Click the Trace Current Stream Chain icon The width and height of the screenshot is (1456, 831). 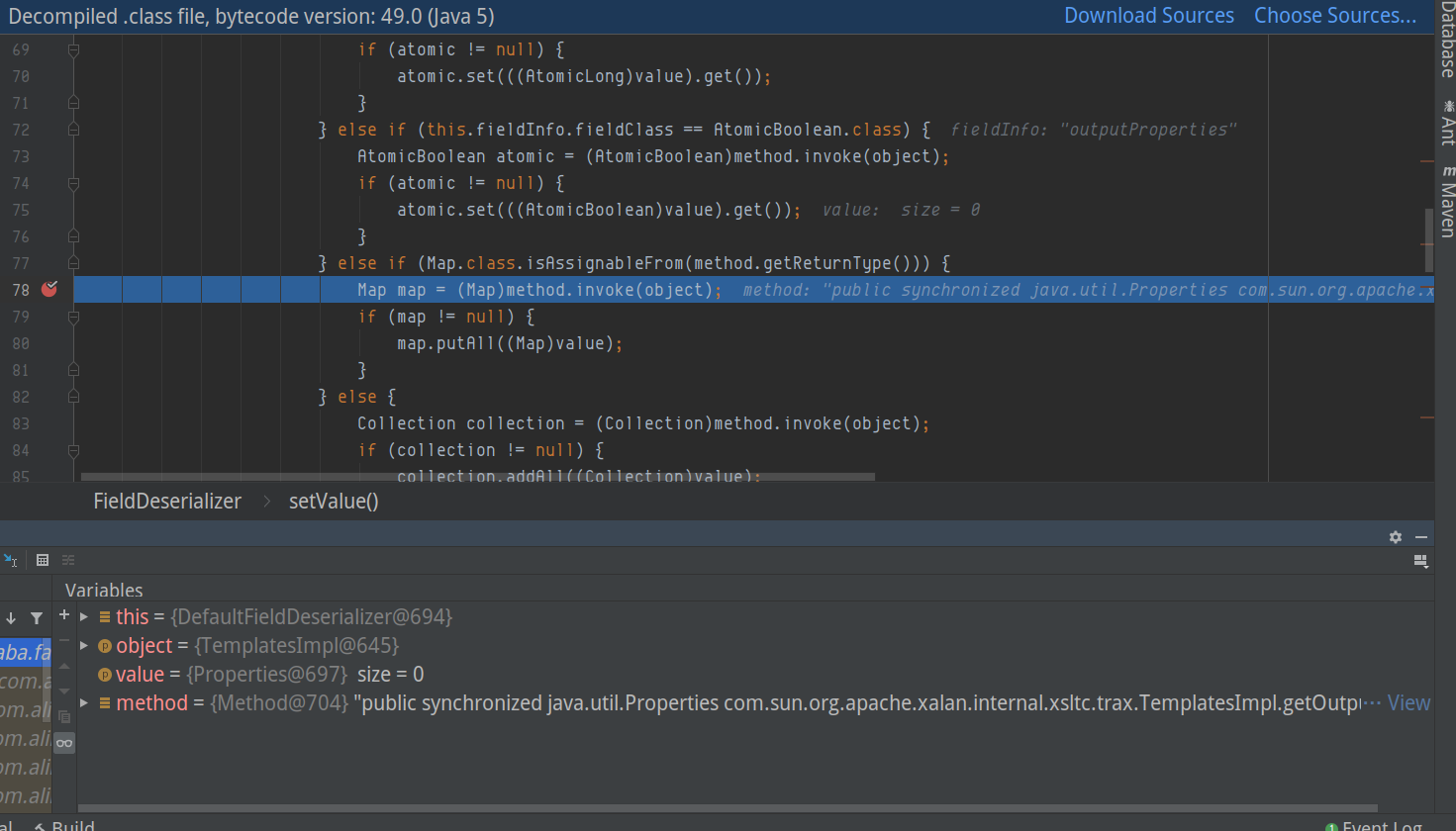(68, 560)
